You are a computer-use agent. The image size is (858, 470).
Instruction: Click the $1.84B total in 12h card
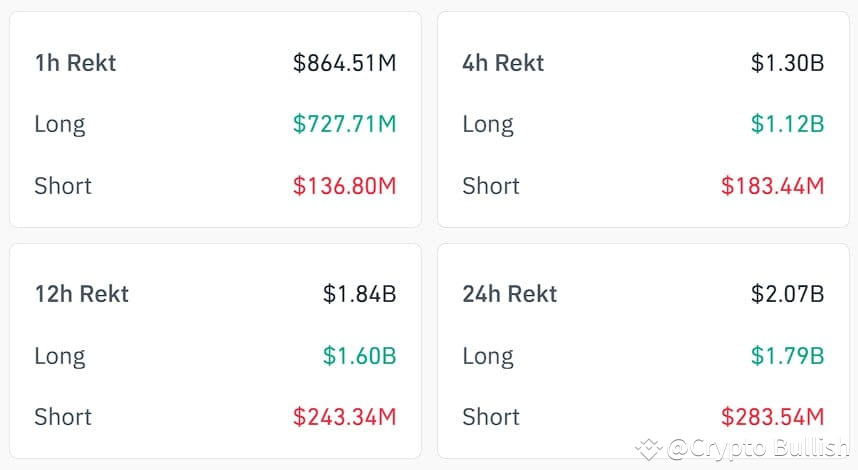[x=360, y=294]
